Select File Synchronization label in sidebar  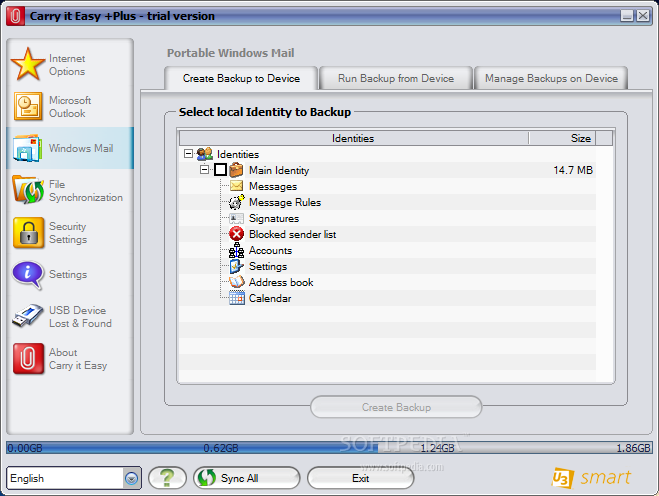86,191
